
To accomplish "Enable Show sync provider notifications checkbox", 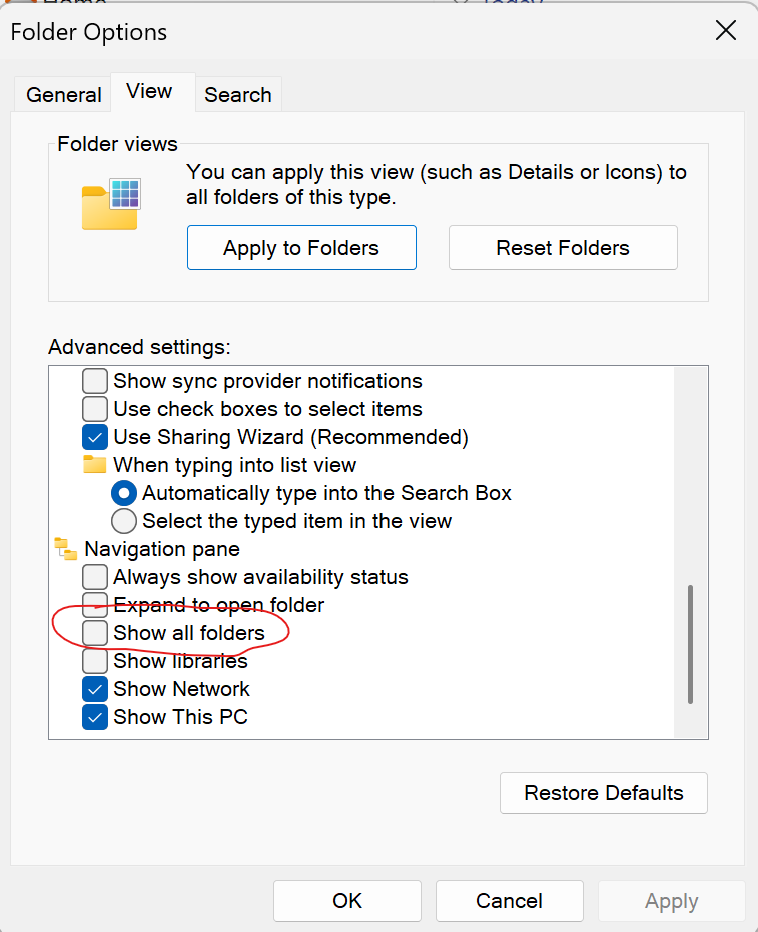I will (x=95, y=381).
